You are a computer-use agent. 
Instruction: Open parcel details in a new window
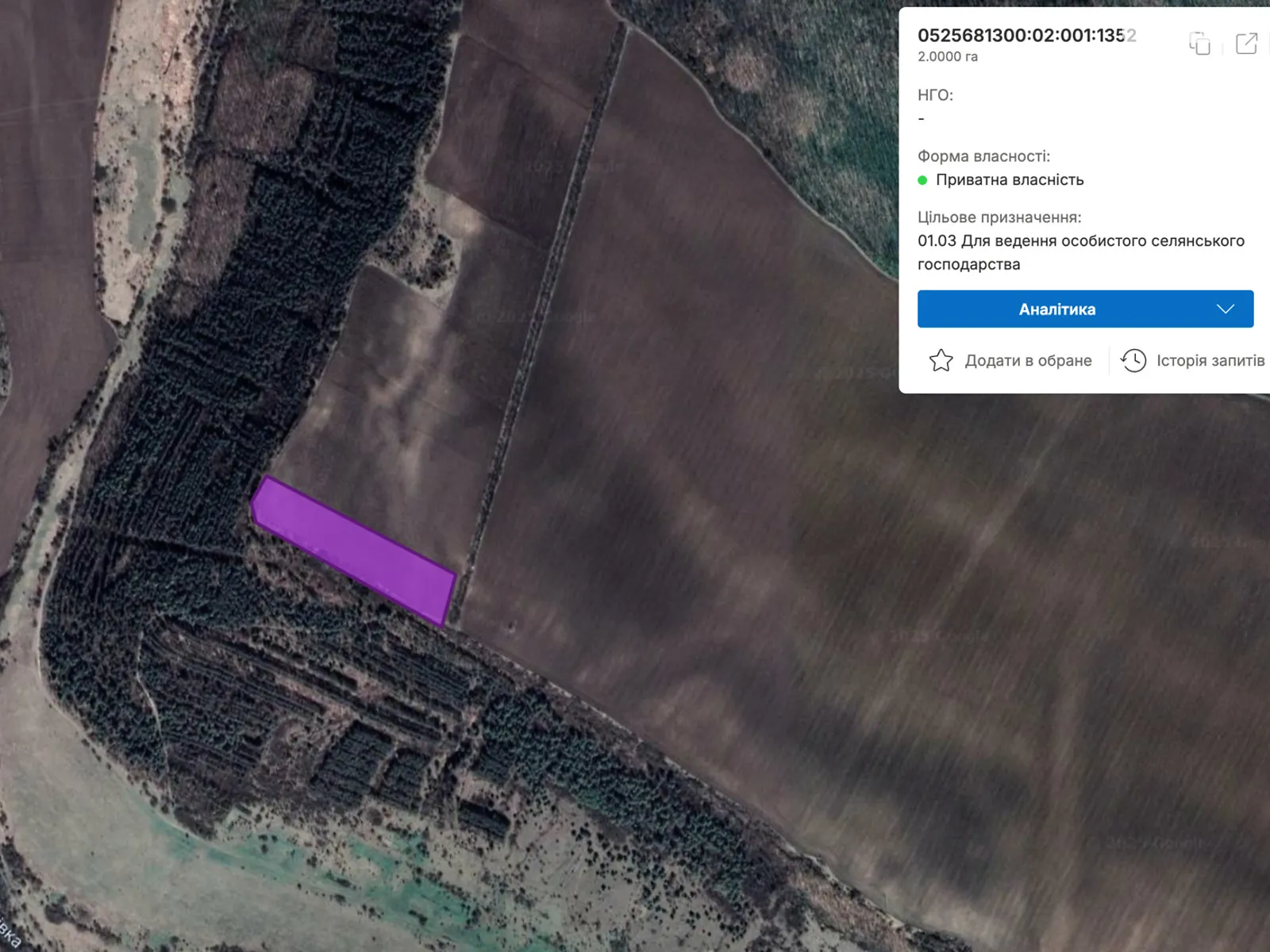pos(1246,44)
